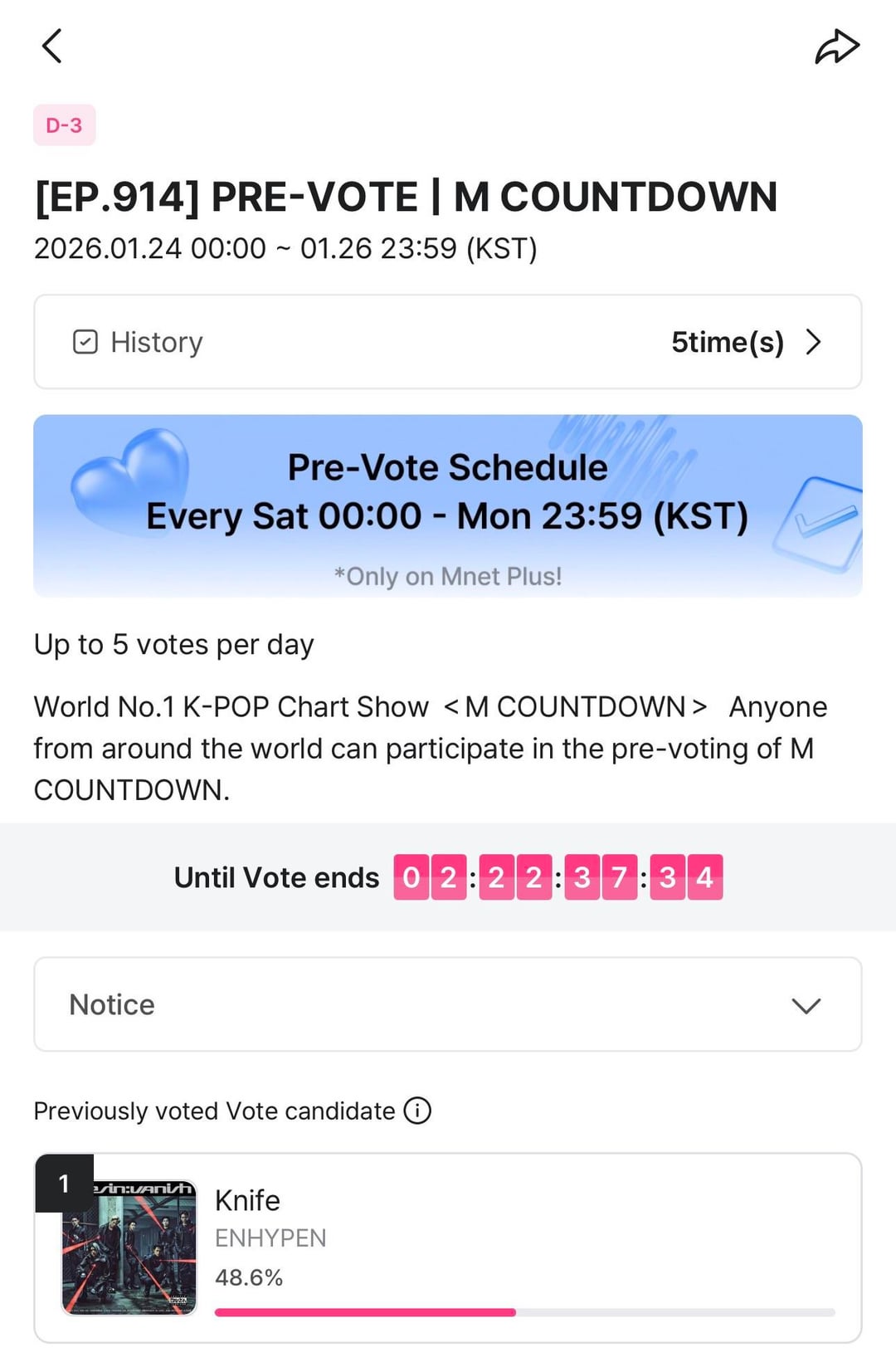Open info icon next to Previously voted
The height and width of the screenshot is (1357, 896).
point(417,1110)
